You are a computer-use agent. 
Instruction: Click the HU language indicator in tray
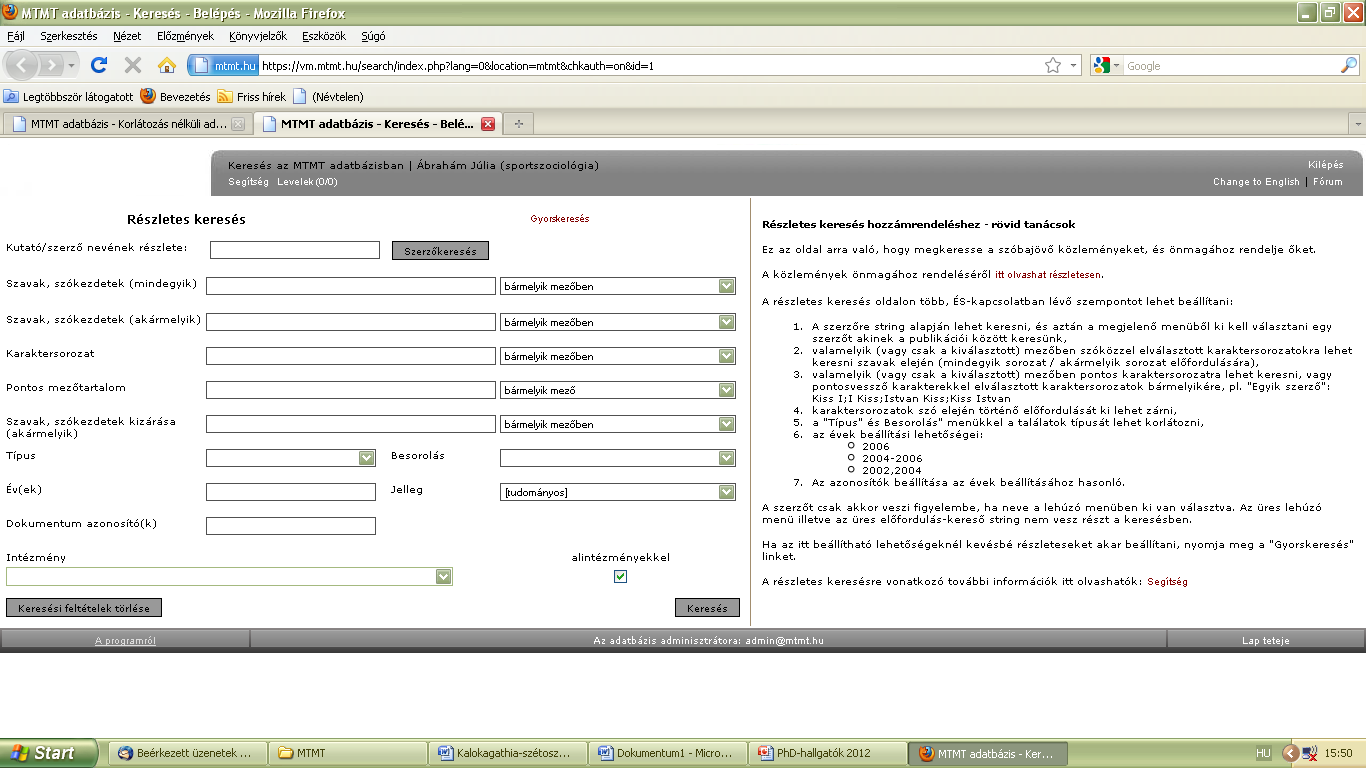1263,753
